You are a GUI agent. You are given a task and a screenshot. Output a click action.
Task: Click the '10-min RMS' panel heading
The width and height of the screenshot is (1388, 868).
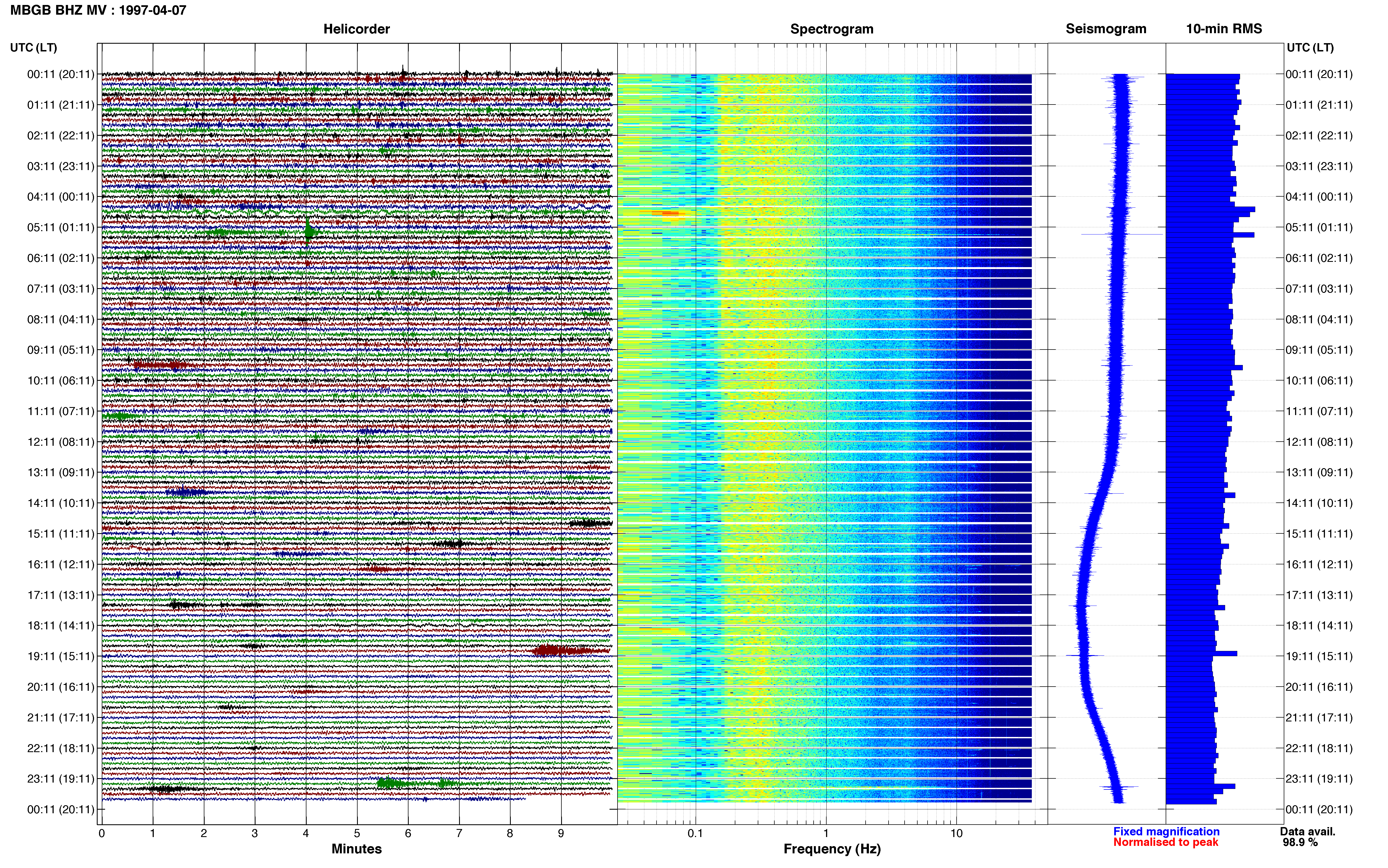click(1224, 29)
